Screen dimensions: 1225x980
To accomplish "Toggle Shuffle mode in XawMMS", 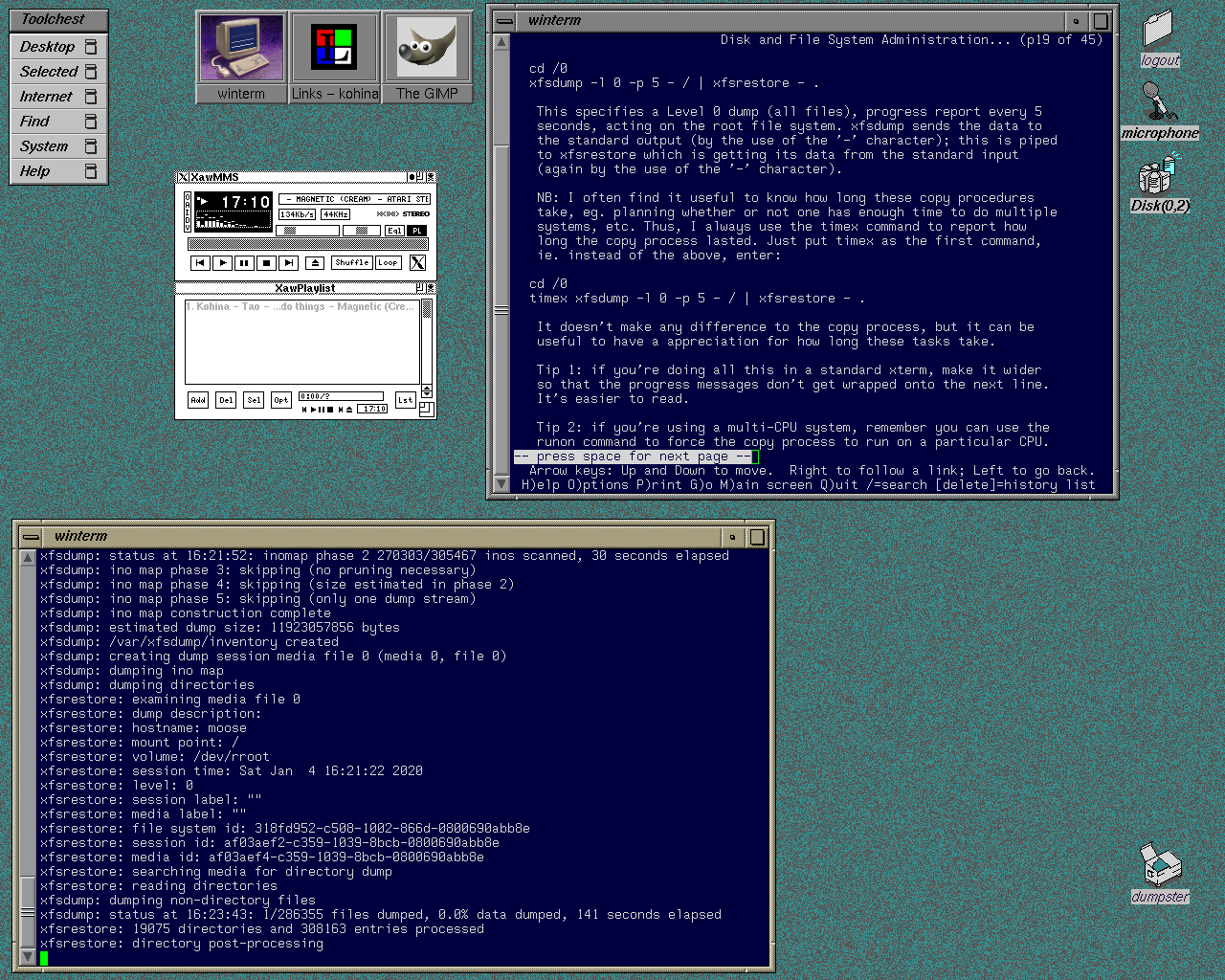I will 351,263.
